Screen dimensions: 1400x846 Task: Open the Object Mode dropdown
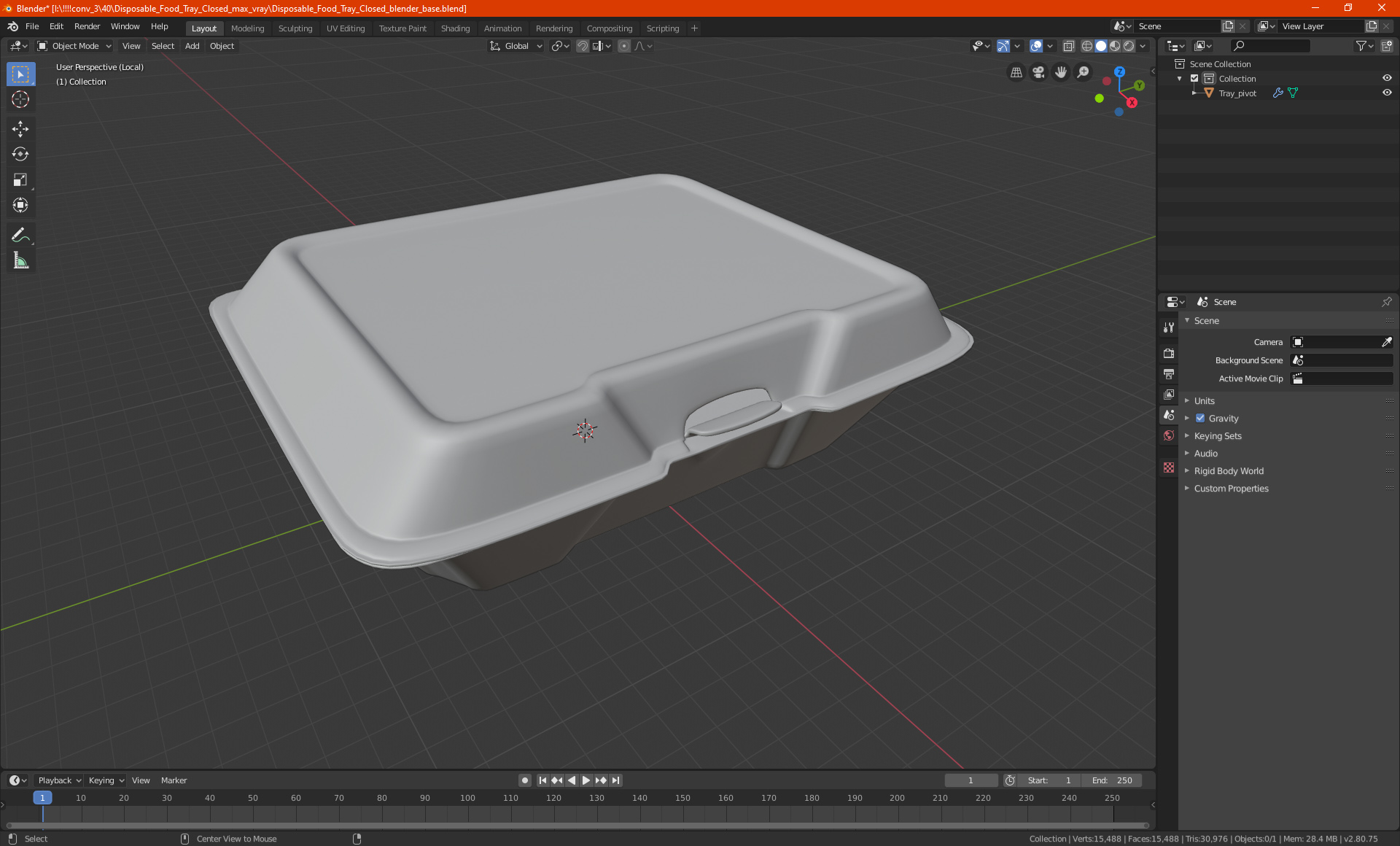click(74, 46)
